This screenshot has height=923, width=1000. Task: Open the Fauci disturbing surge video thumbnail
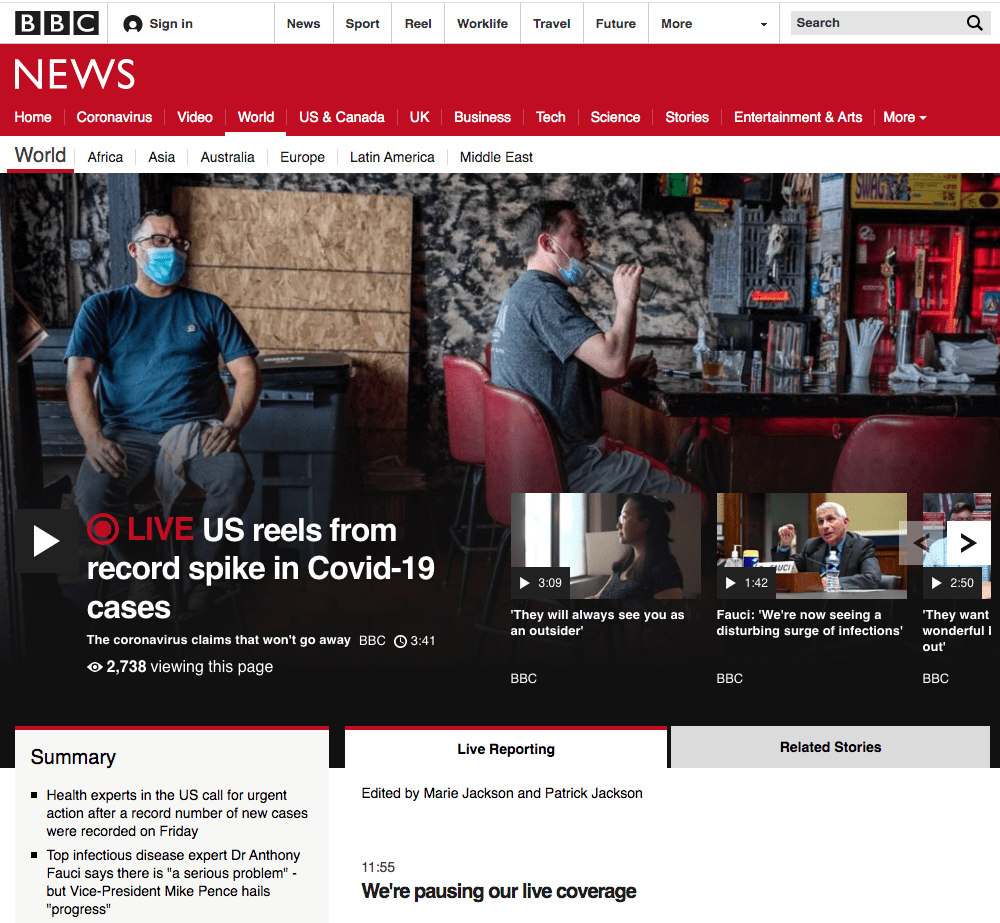pos(811,545)
